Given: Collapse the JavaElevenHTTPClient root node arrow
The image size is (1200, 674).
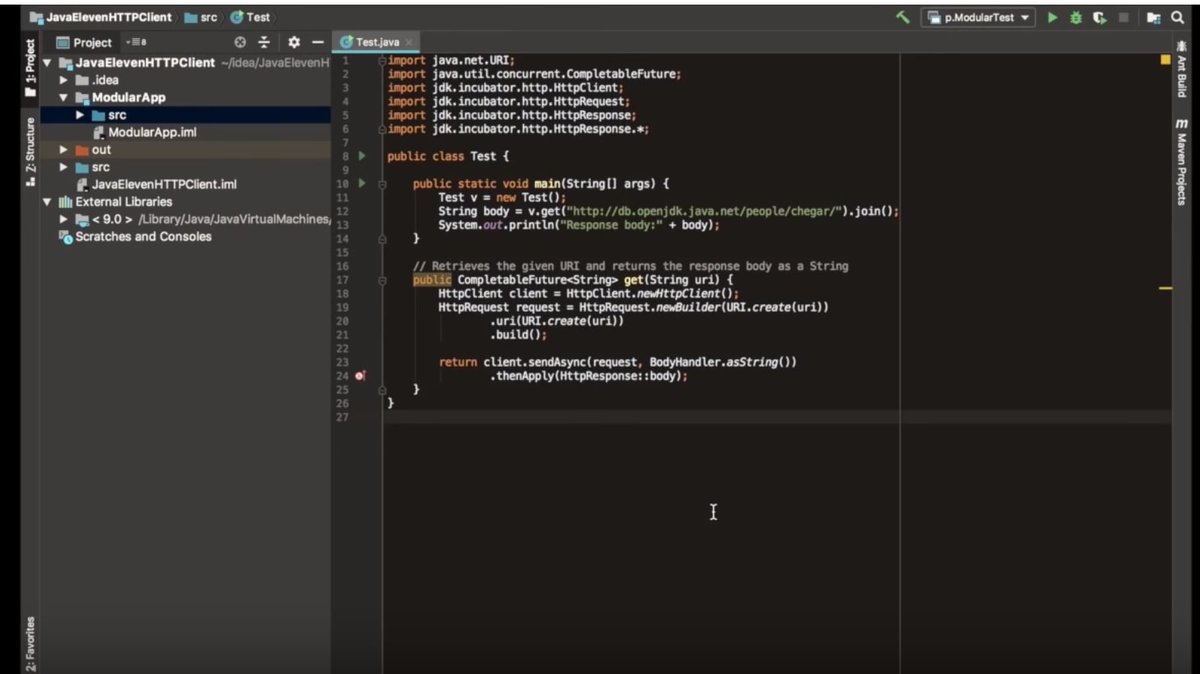Looking at the screenshot, I should tap(47, 63).
